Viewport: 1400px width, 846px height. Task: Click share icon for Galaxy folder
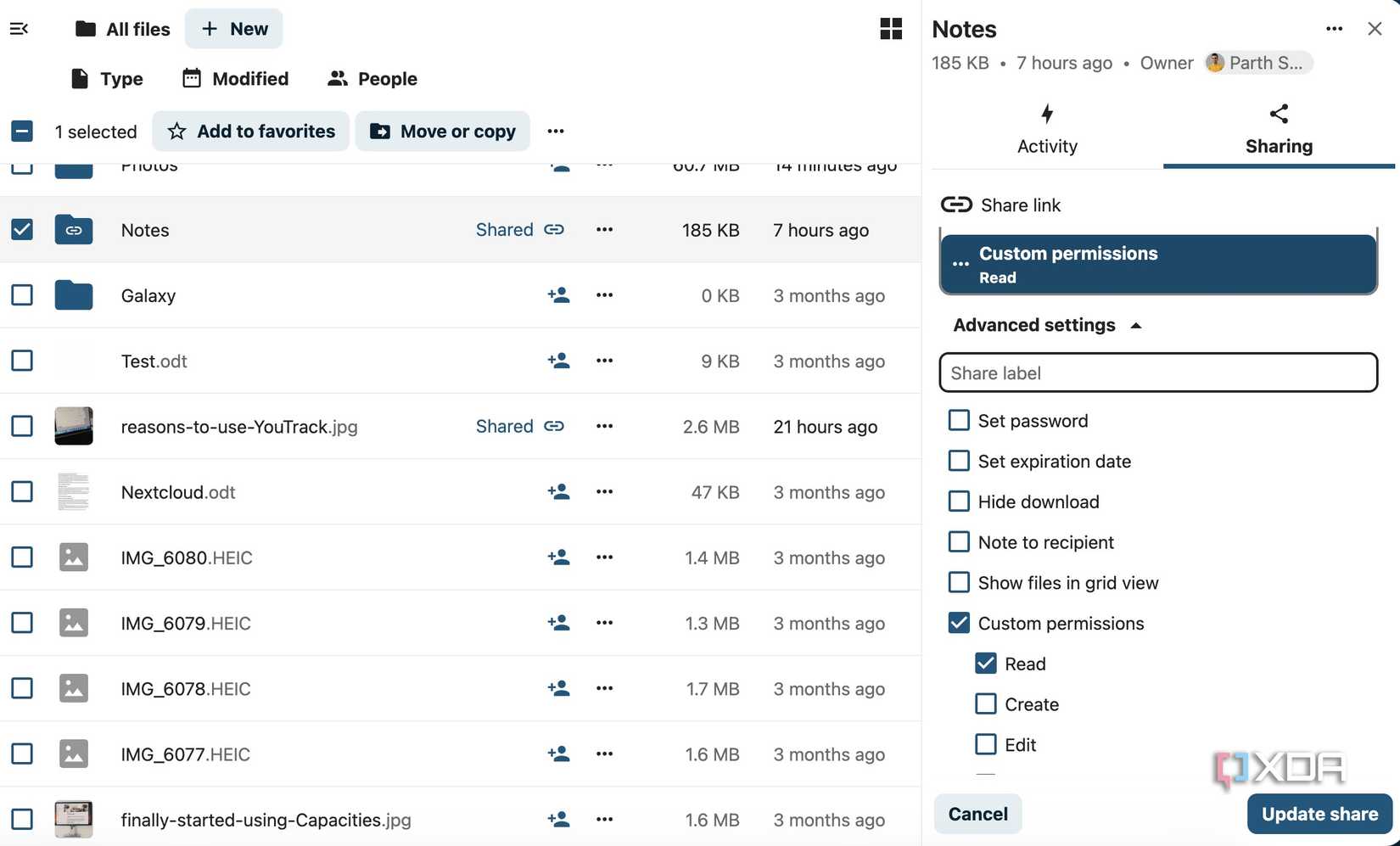pyautogui.click(x=558, y=295)
